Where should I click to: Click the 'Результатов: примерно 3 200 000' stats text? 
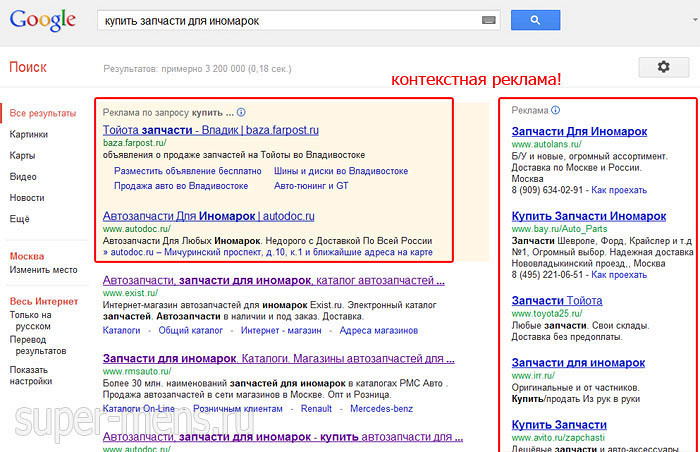point(197,69)
